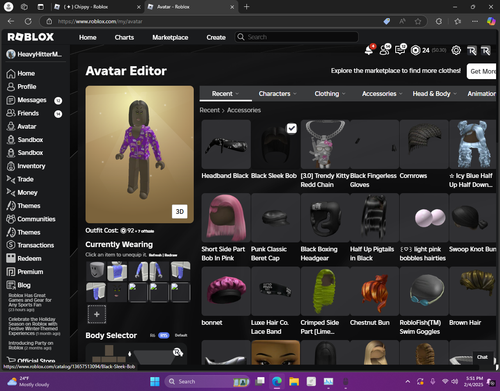Open Windows Start menu
This screenshot has width=500, height=391.
click(155, 381)
